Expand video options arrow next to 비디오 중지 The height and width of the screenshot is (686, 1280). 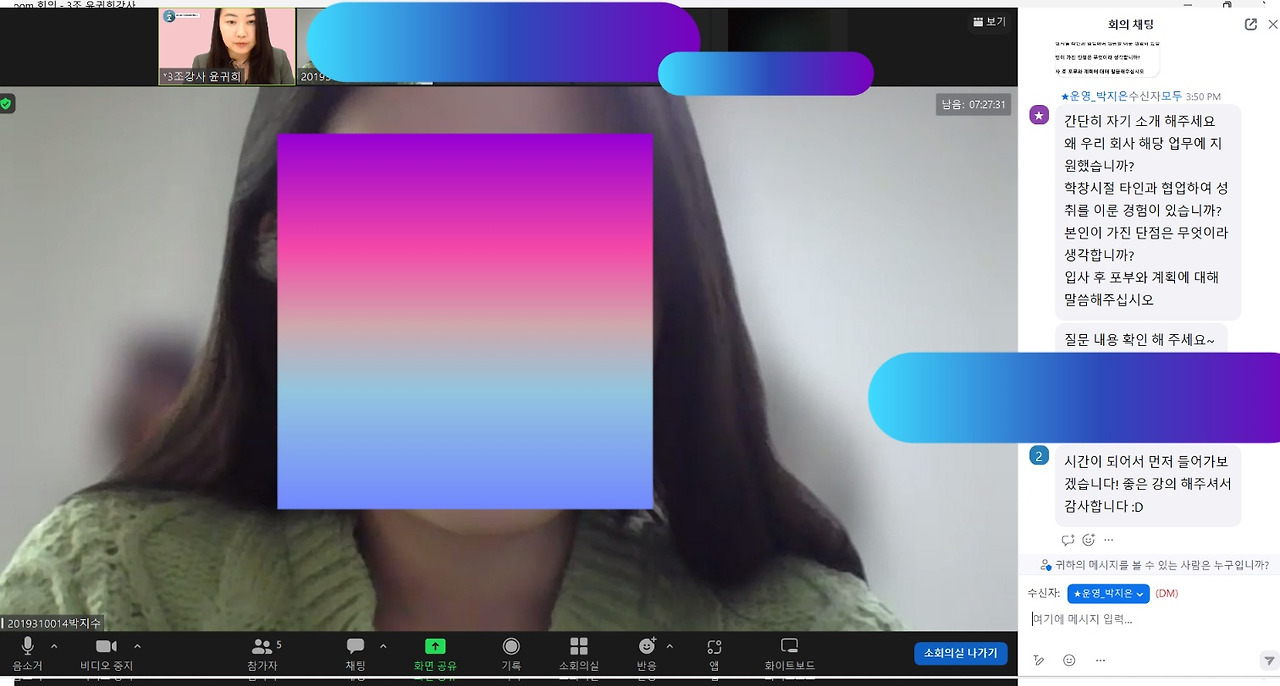coord(137,646)
